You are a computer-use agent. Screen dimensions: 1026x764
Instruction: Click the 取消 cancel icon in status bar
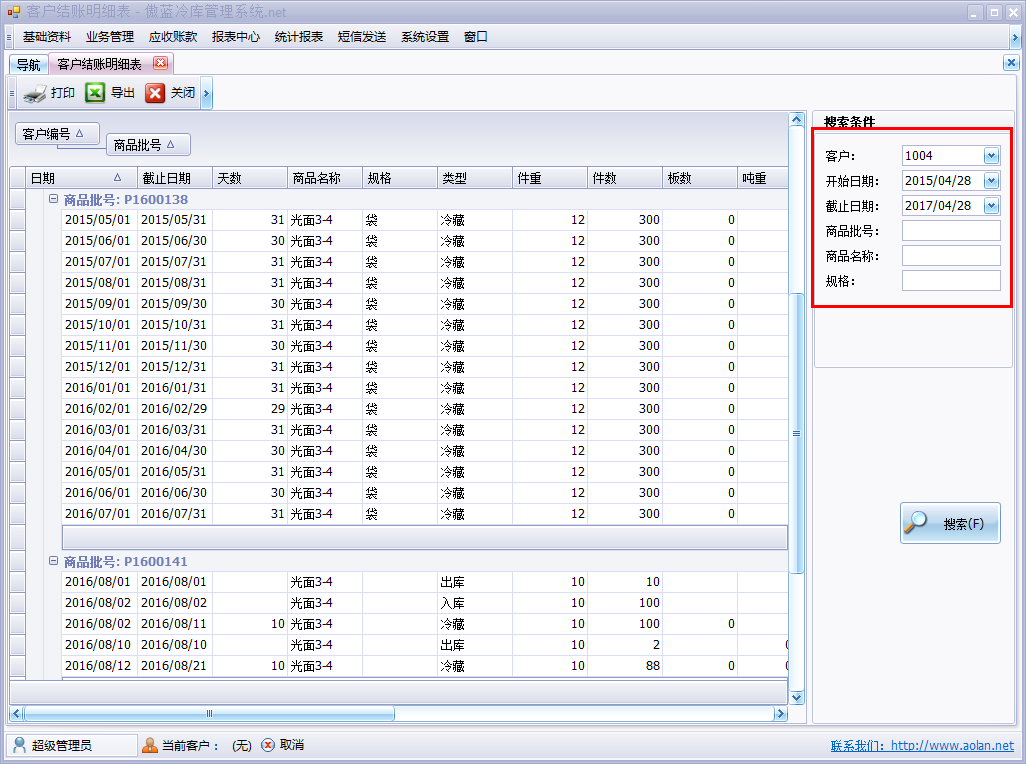click(268, 745)
